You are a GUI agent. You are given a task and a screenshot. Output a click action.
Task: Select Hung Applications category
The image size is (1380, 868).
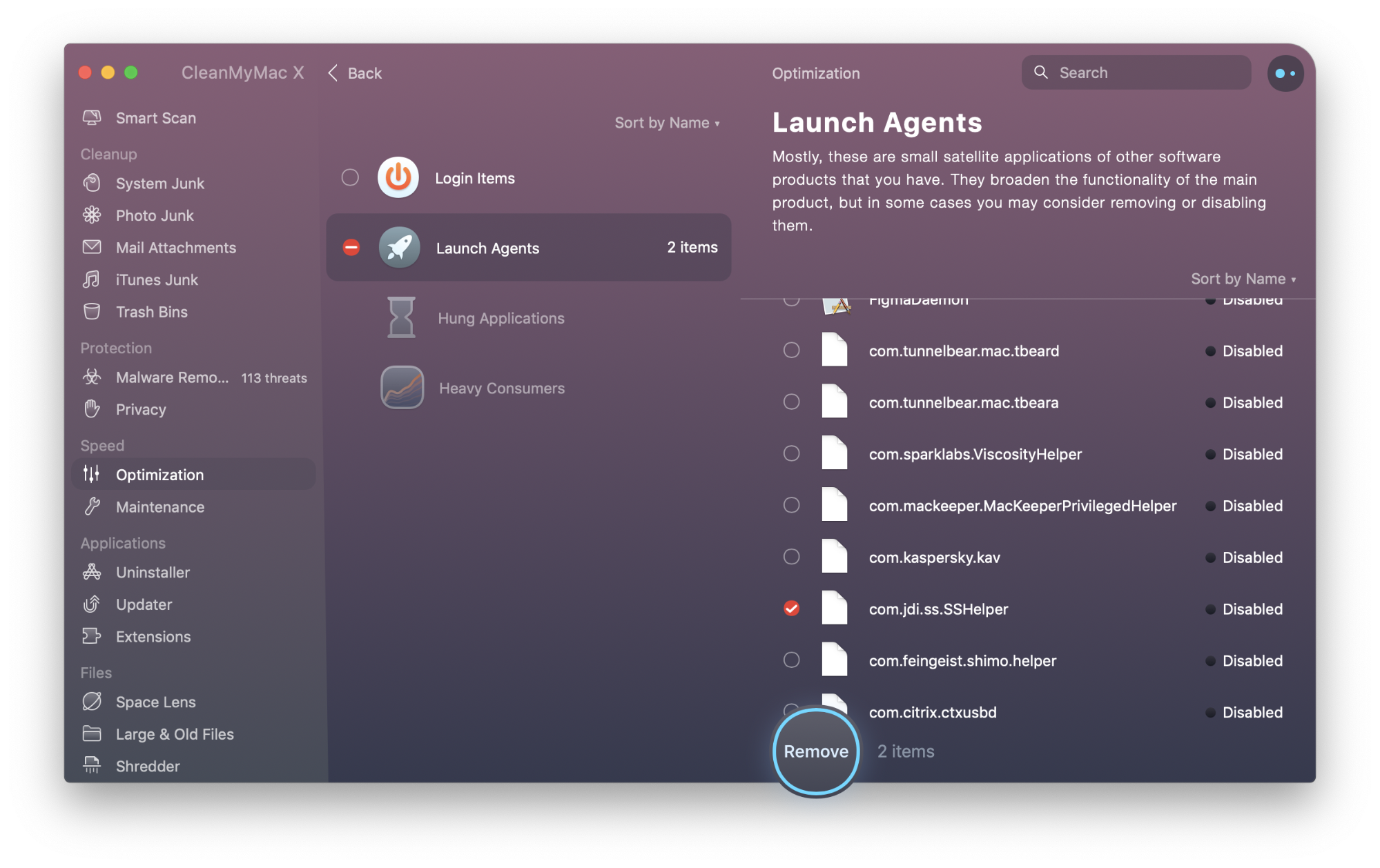click(529, 318)
